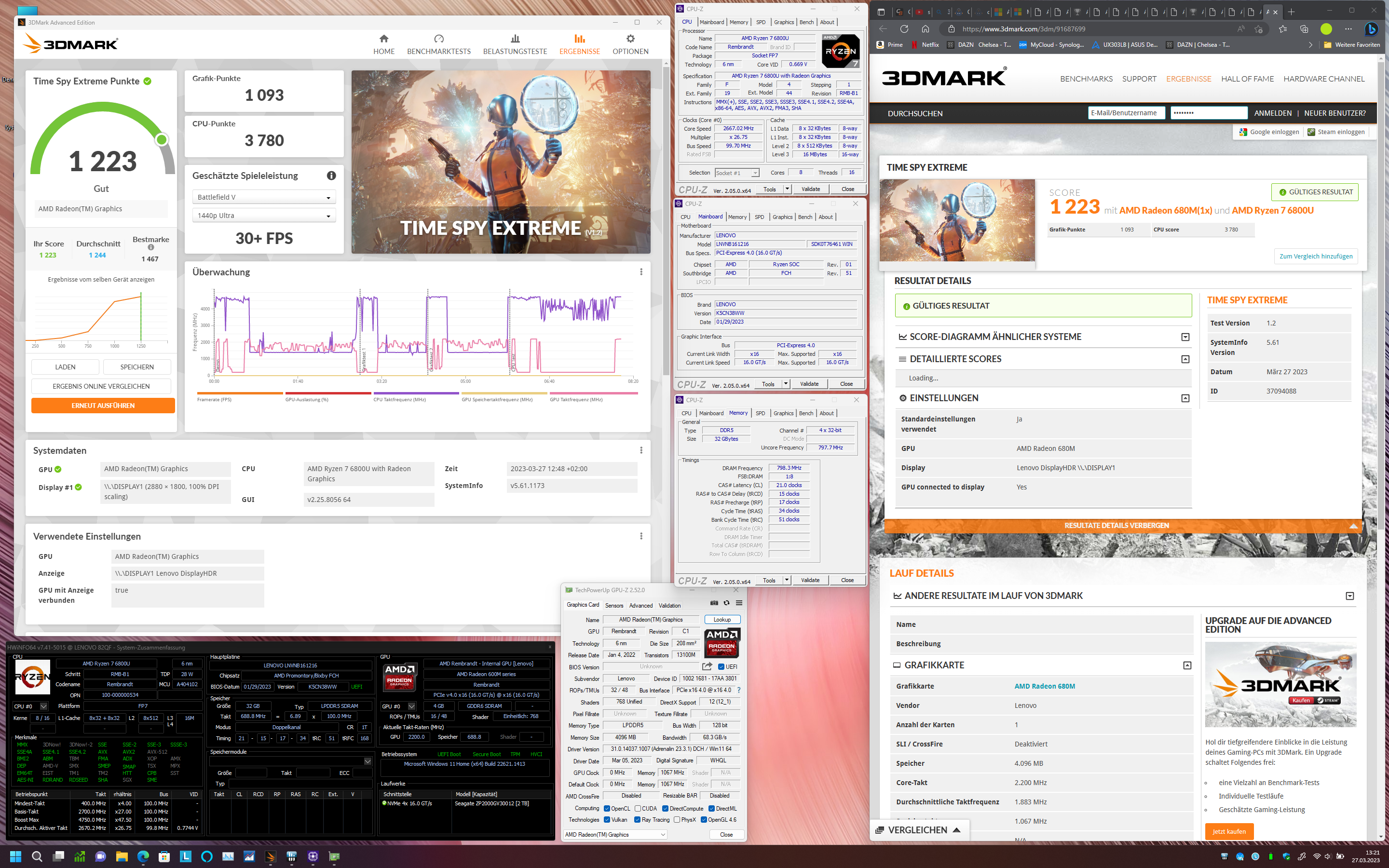
Task: Click the E-Mail/Benutzername login field
Action: (x=1126, y=113)
